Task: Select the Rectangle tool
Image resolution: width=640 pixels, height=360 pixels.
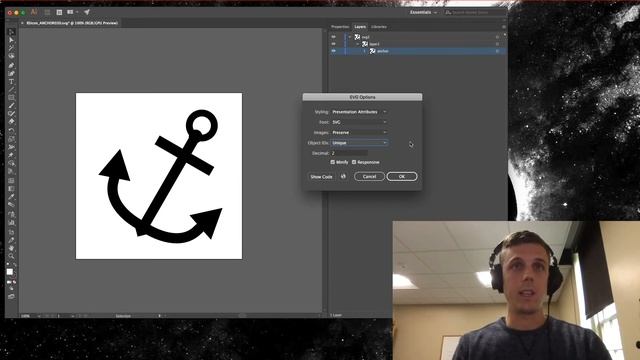Action: [x=11, y=98]
